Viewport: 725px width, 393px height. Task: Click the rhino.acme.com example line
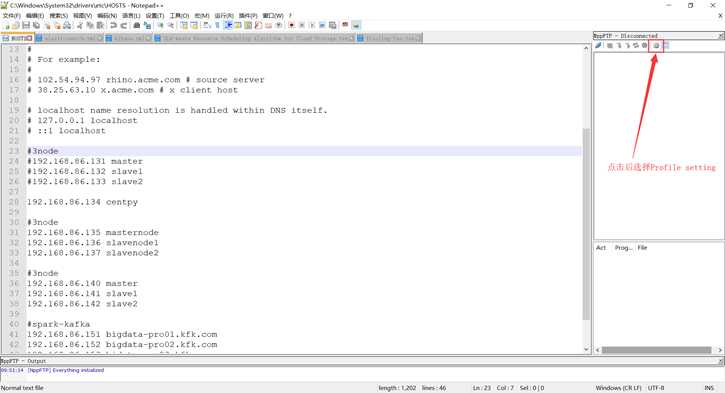pyautogui.click(x=146, y=80)
